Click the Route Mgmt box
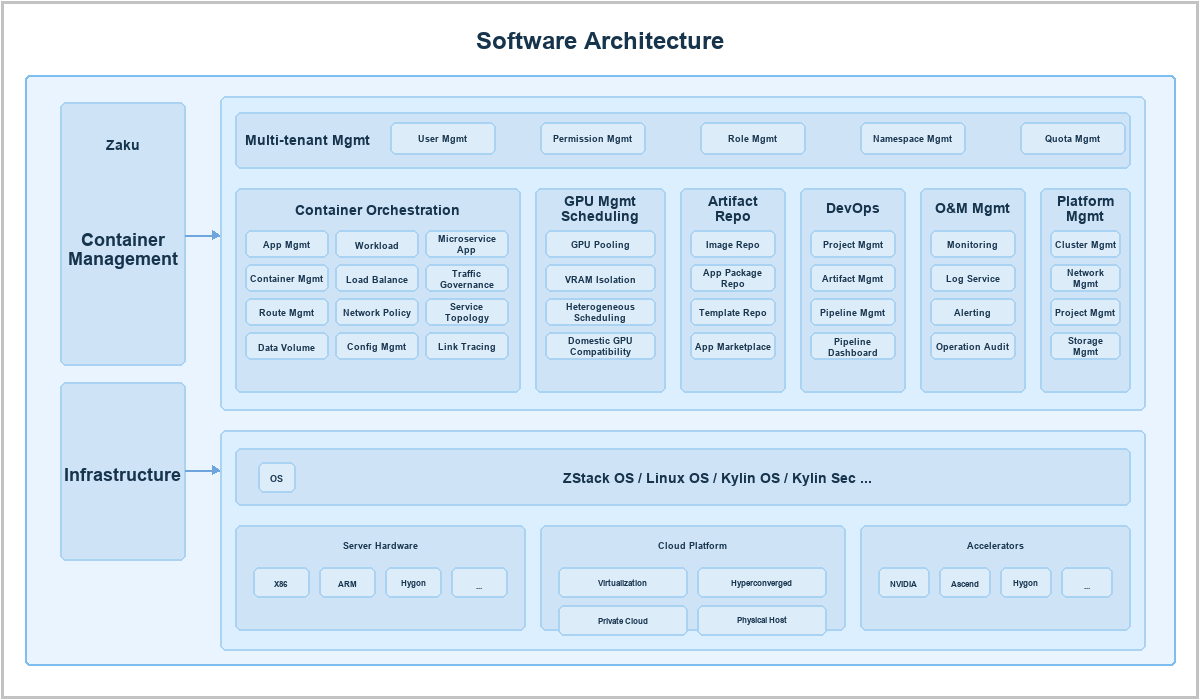Screen dimensions: 1200x700 287,313
